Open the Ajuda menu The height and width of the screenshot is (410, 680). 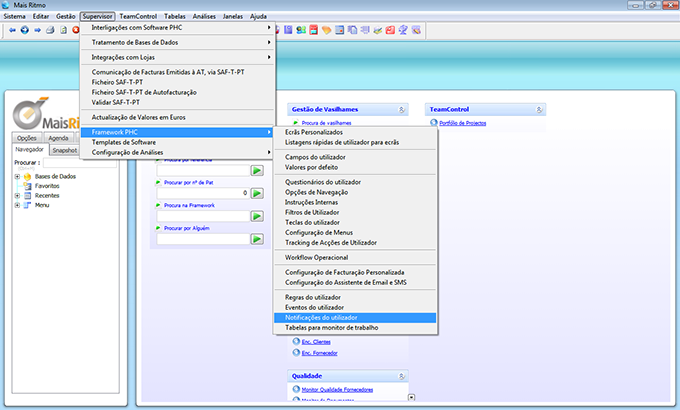(x=258, y=16)
